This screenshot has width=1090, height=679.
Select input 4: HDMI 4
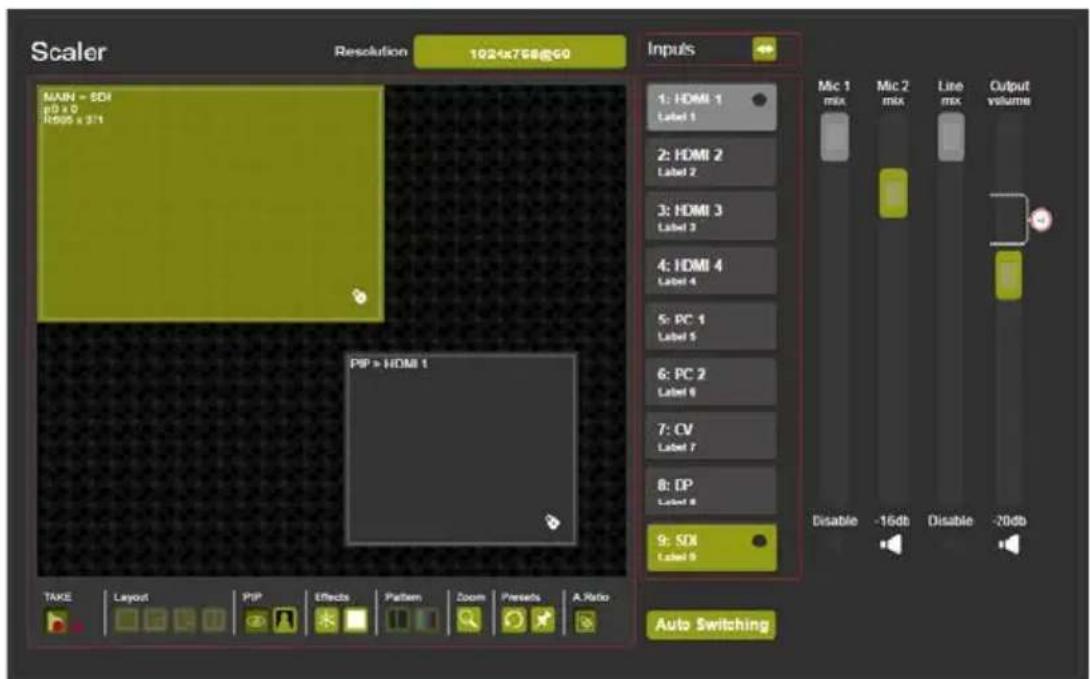[x=711, y=272]
